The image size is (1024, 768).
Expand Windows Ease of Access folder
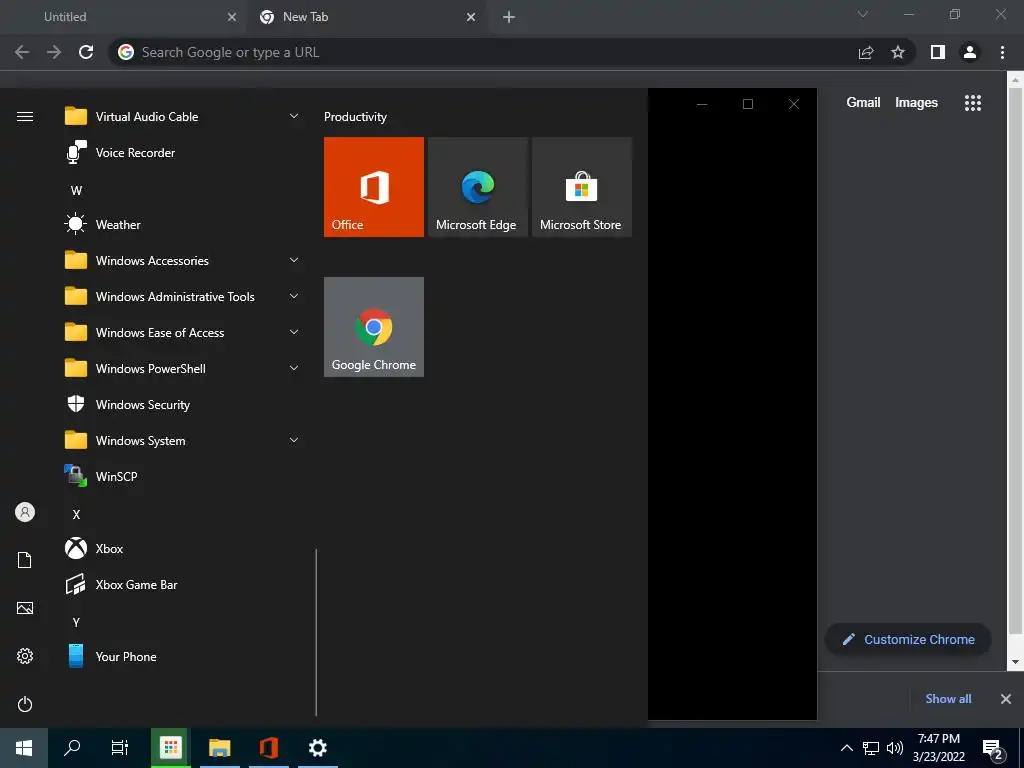click(294, 332)
